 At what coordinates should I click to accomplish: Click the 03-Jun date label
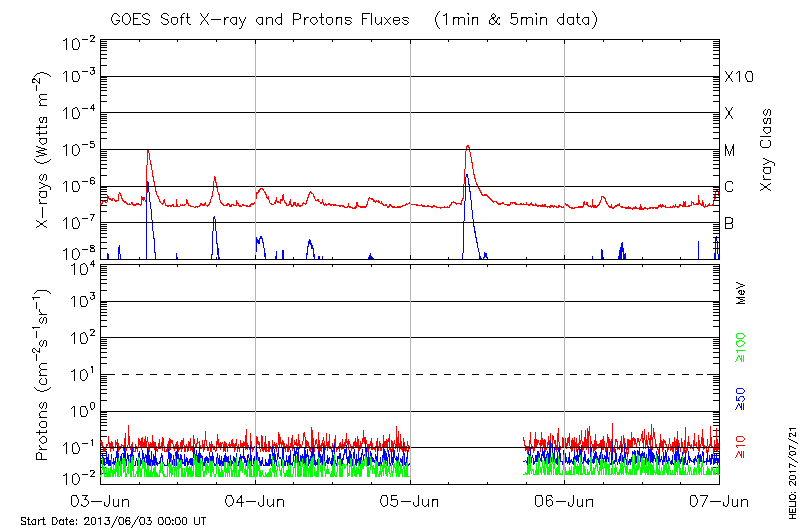pyautogui.click(x=102, y=500)
